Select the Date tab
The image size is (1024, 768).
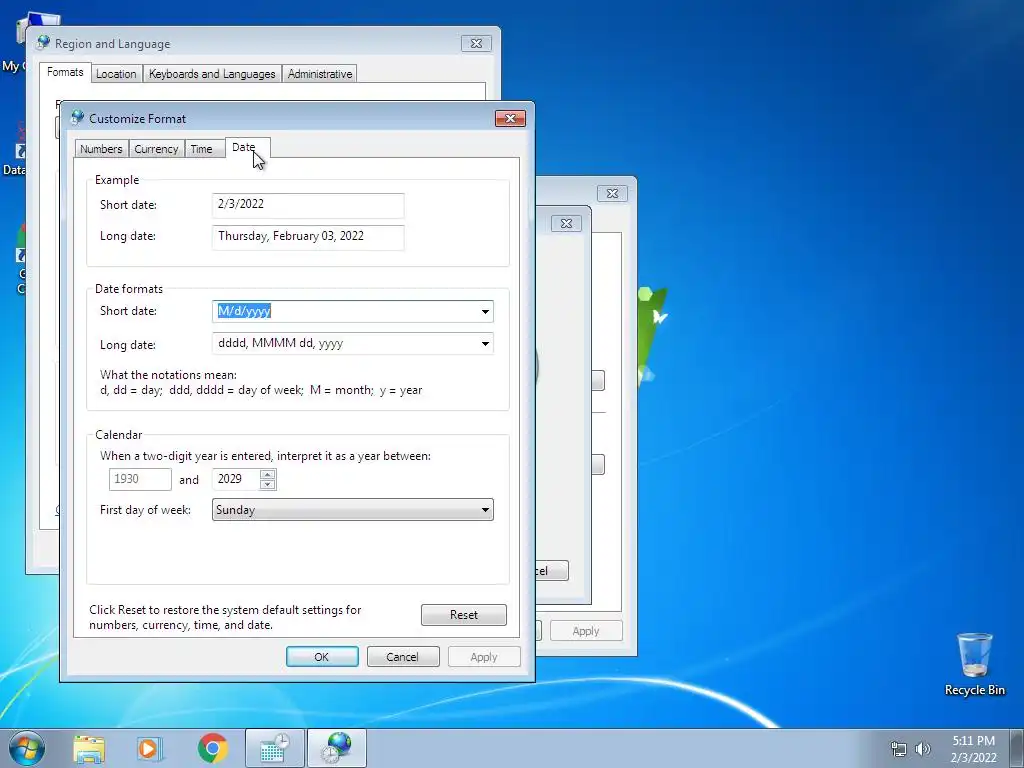pyautogui.click(x=246, y=148)
